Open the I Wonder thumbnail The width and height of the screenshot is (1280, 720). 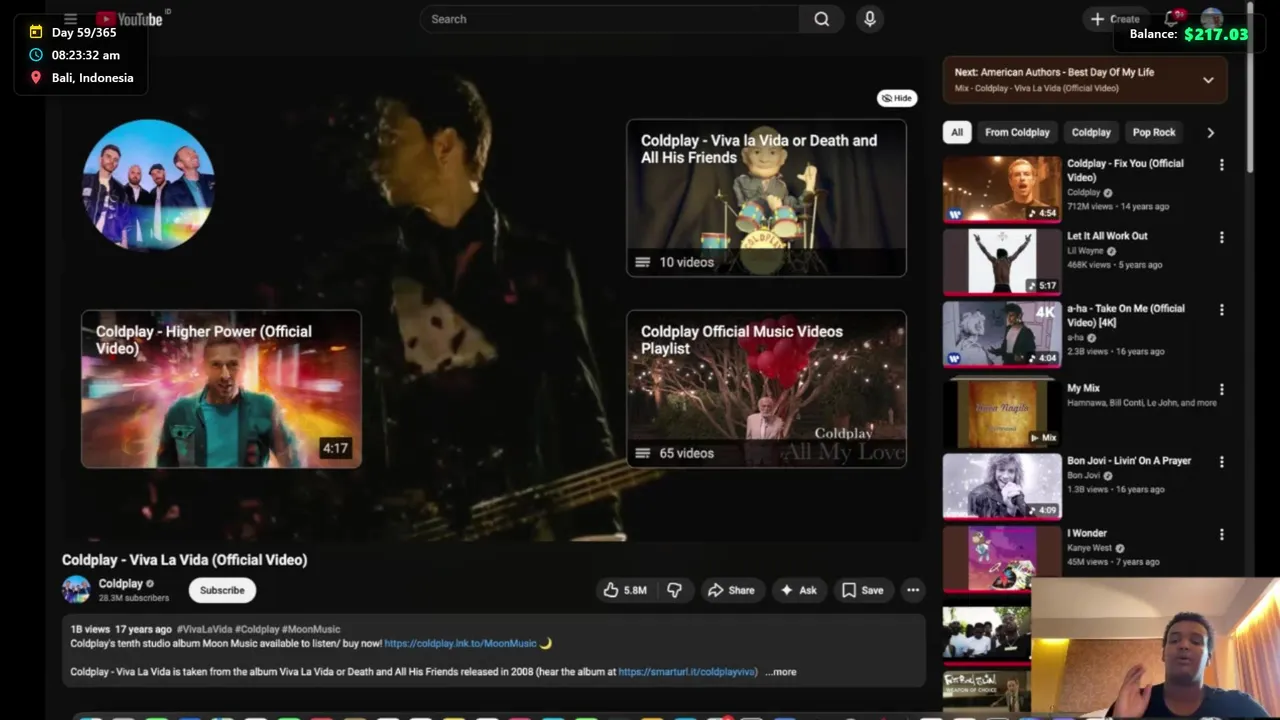point(1002,559)
